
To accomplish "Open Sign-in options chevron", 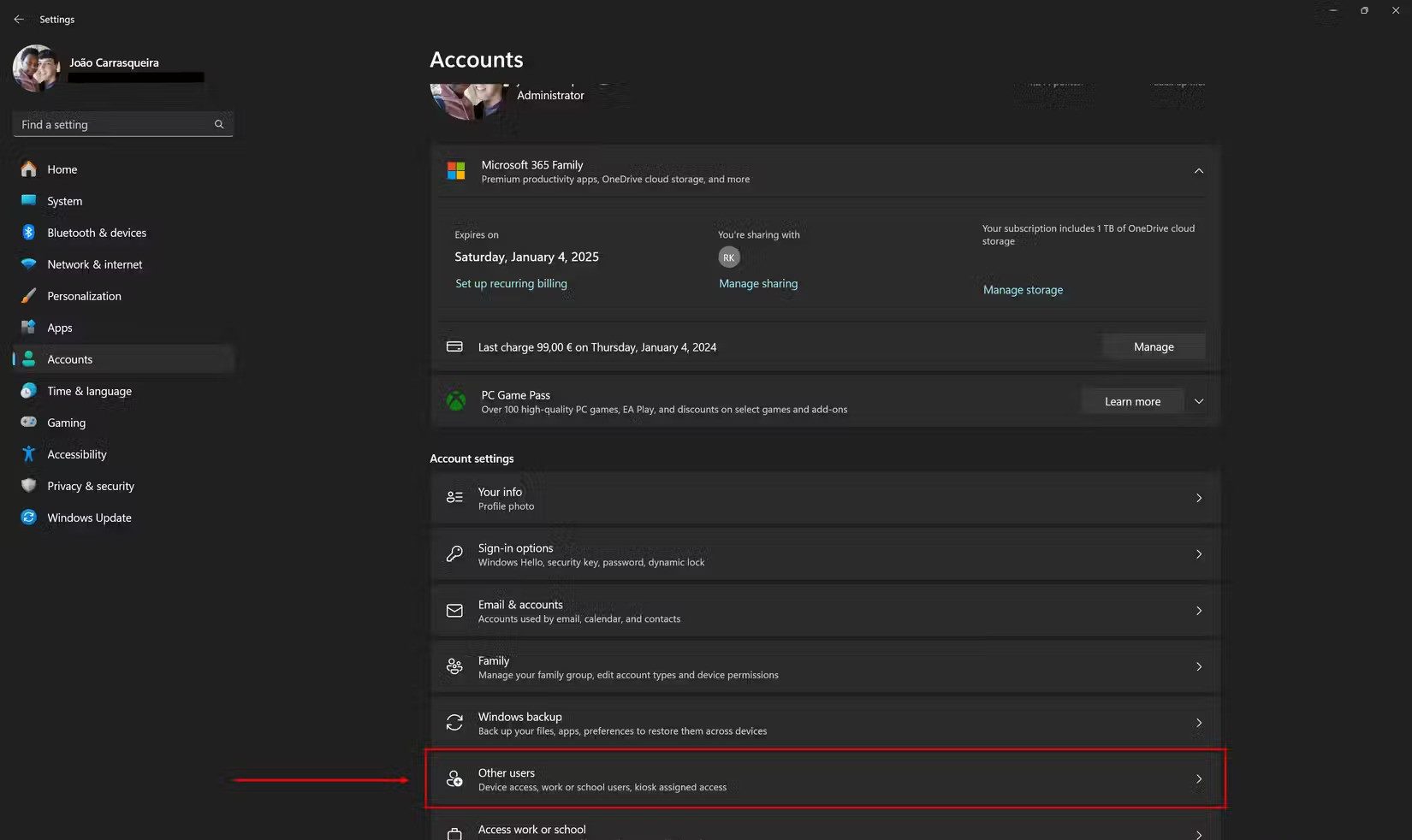I will (1198, 554).
